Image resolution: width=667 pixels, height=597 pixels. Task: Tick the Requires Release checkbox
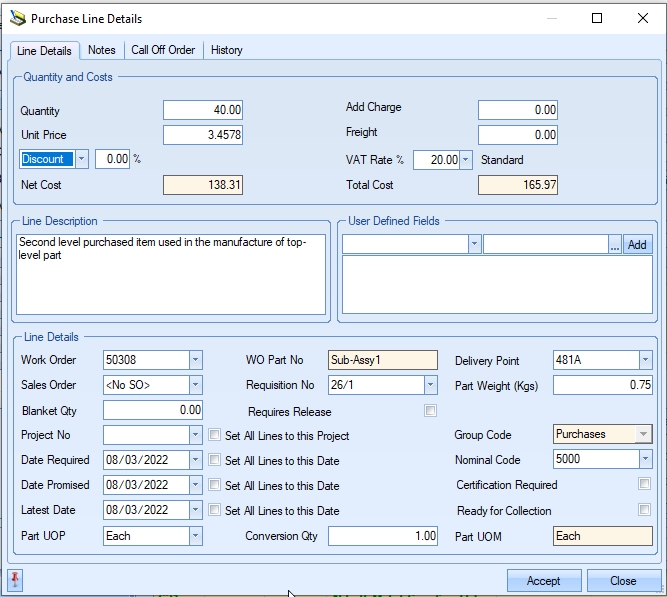pyautogui.click(x=431, y=411)
